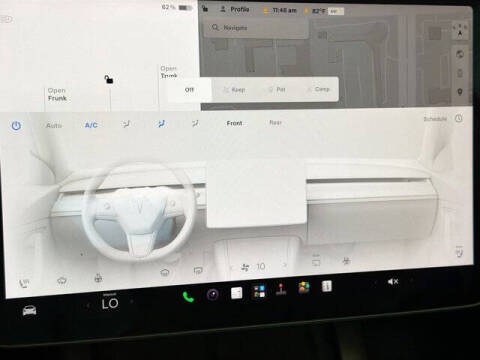Open the Arcade joystick app

tap(281, 289)
